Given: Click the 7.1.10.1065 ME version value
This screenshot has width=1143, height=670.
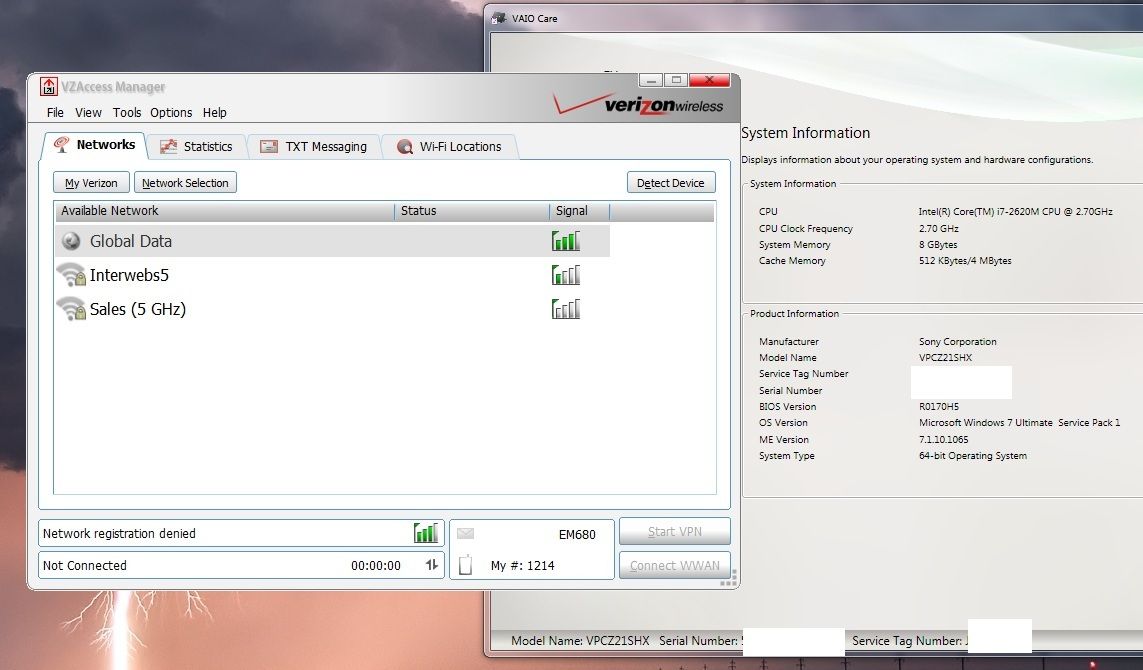Looking at the screenshot, I should pos(943,440).
